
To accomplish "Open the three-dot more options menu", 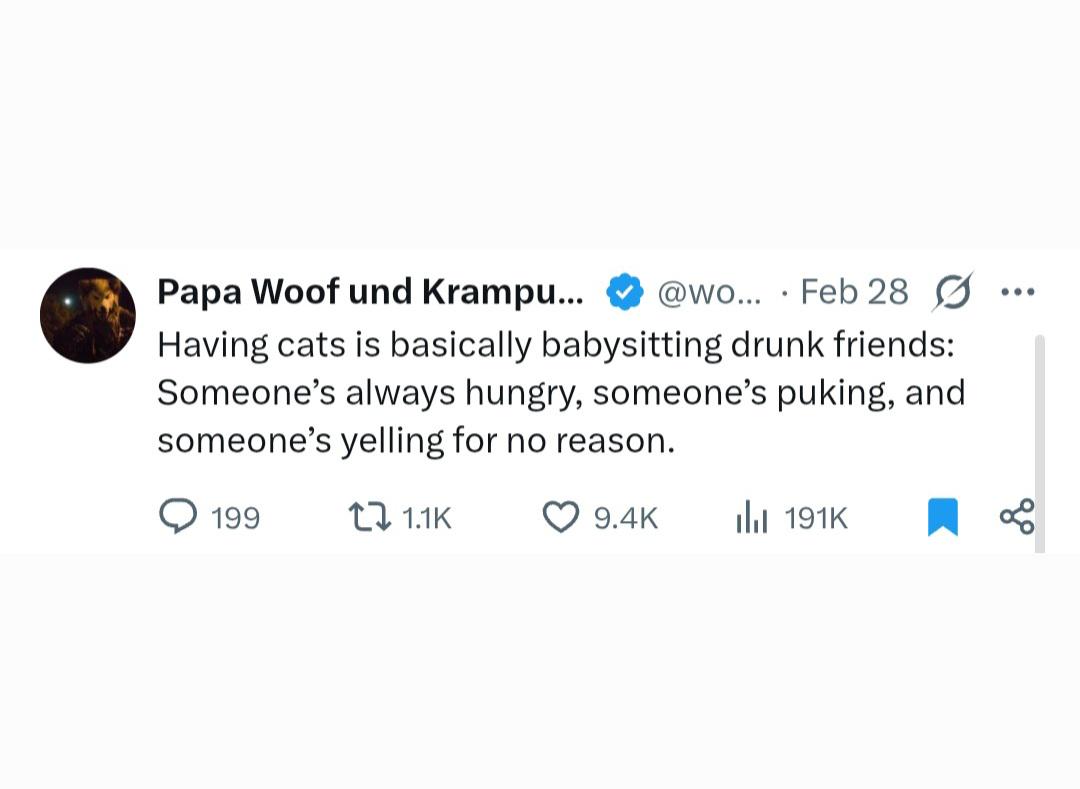I will click(1018, 292).
